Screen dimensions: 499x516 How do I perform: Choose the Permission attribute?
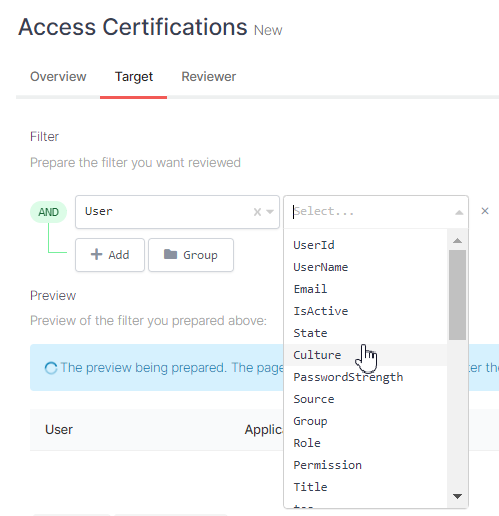coord(365,465)
